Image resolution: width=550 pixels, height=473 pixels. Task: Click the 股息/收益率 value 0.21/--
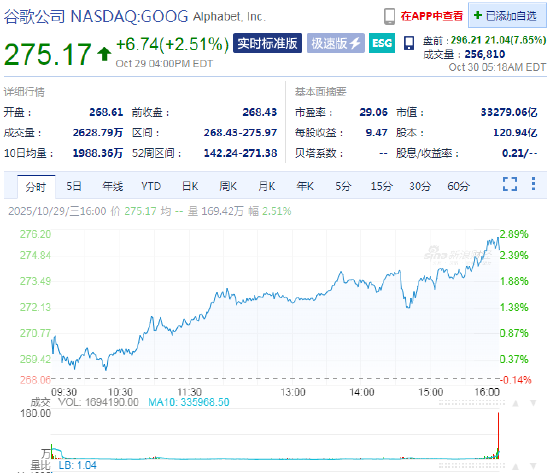519,153
